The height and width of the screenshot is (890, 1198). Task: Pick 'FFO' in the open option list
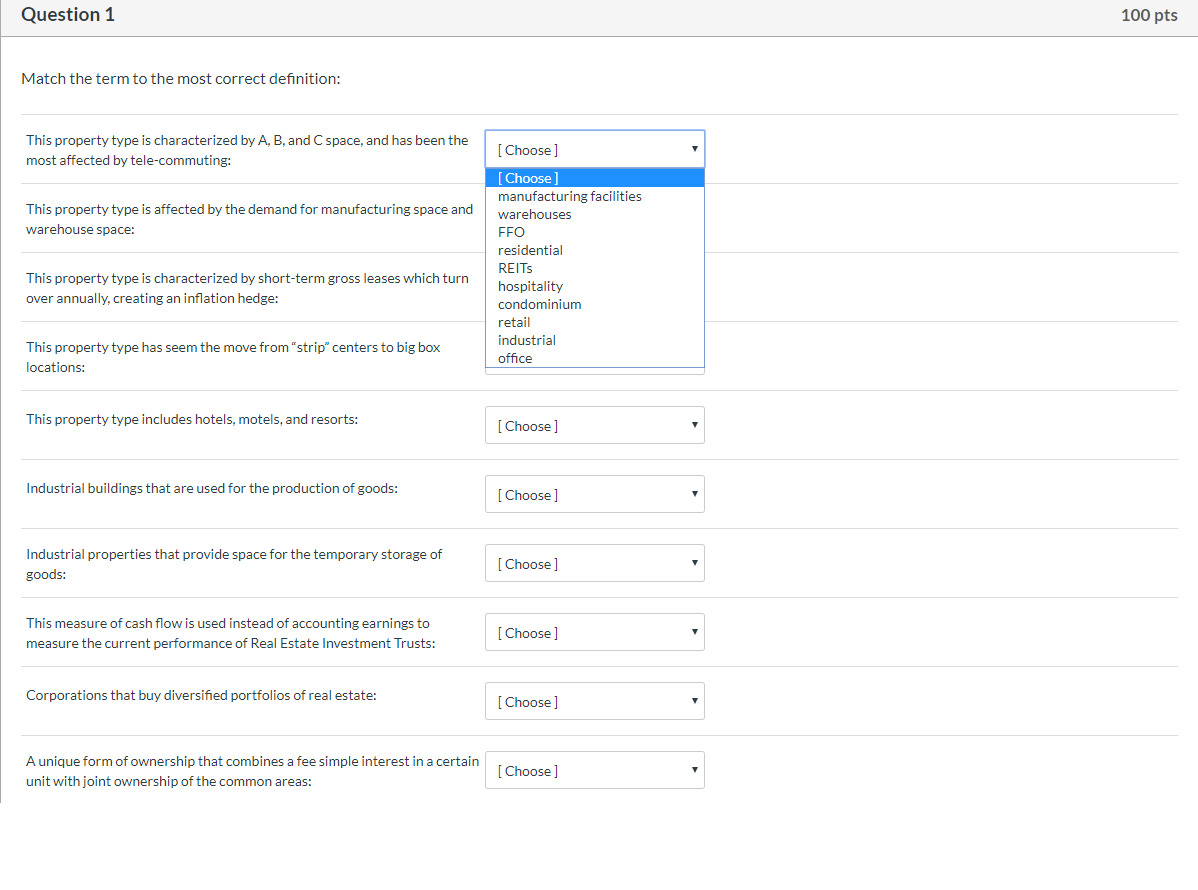[x=594, y=232]
